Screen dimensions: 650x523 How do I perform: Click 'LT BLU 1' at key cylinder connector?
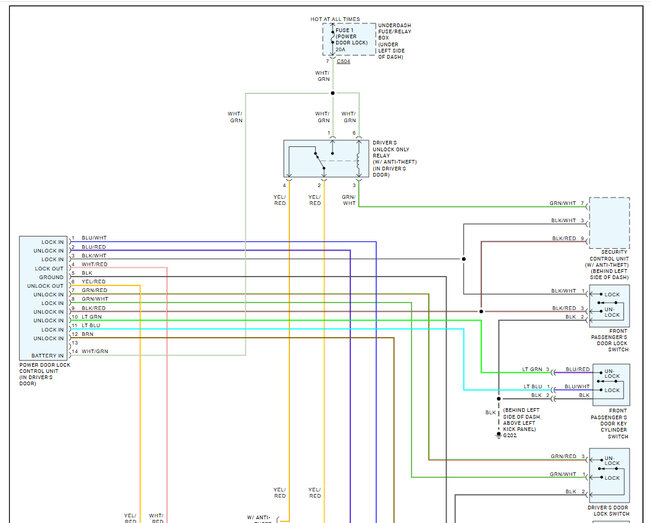click(536, 387)
